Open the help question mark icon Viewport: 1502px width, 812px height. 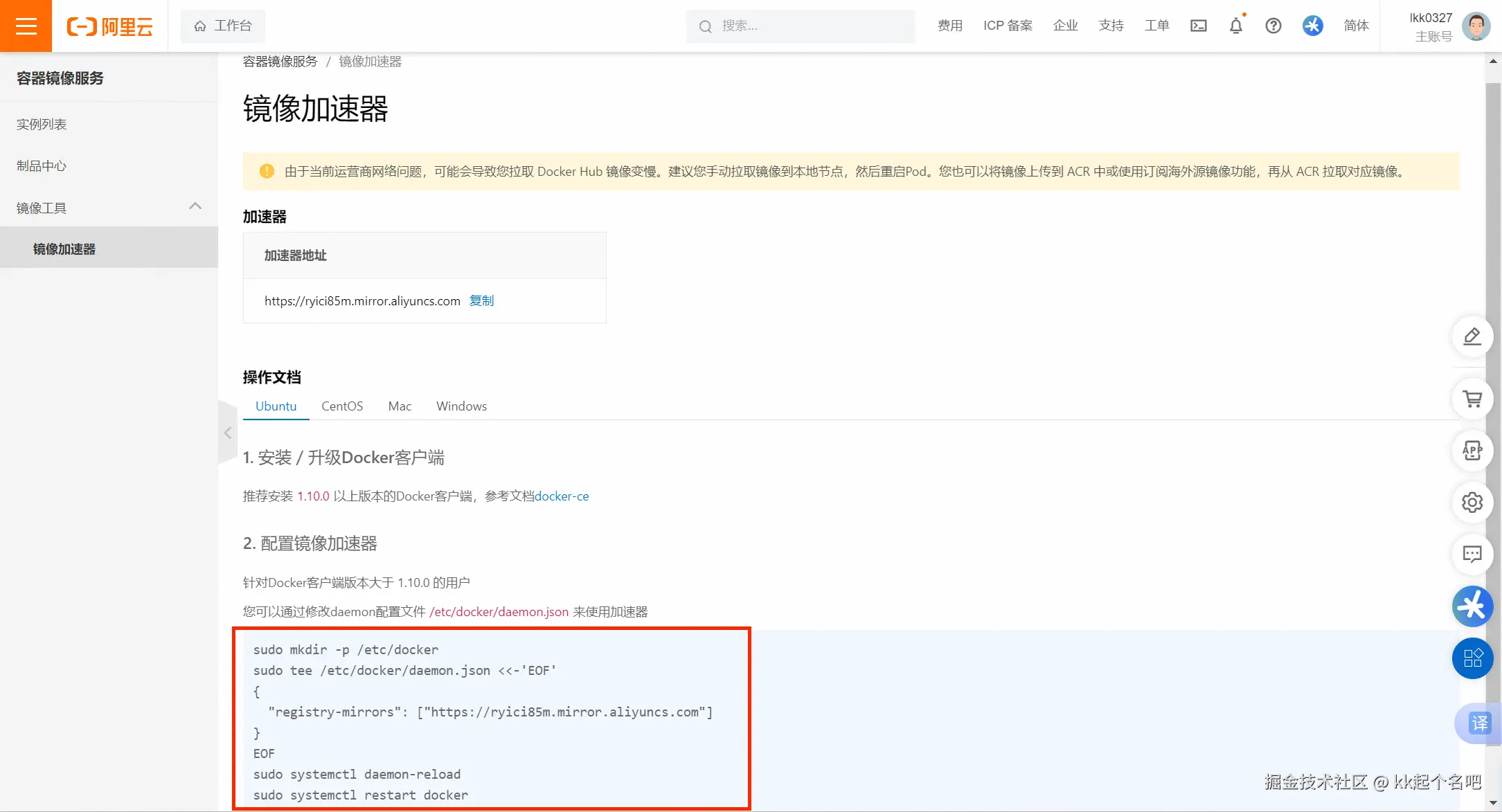1273,26
